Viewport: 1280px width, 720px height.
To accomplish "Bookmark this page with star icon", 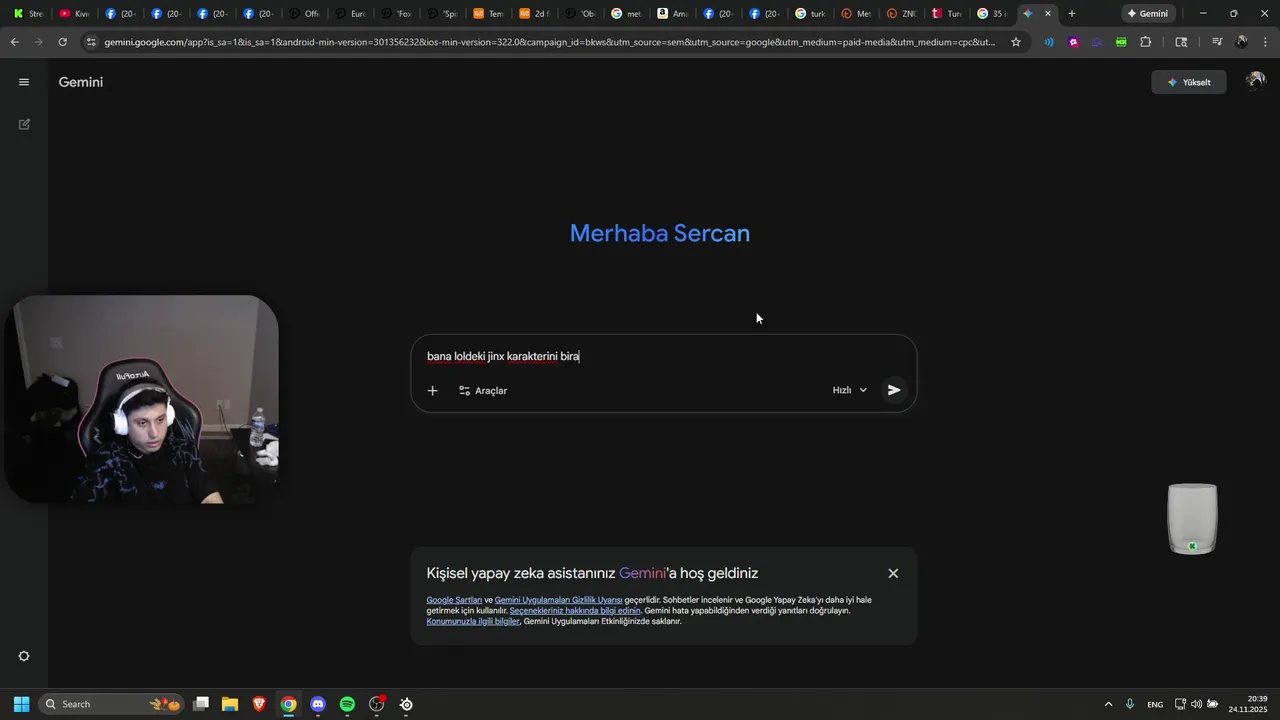I will click(x=1016, y=42).
